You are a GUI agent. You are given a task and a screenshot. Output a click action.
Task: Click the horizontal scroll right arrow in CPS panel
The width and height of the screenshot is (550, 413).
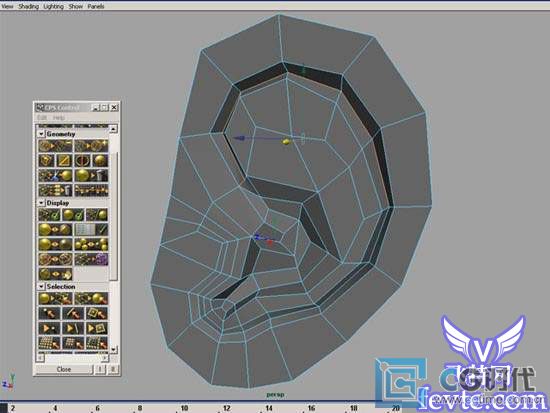click(105, 358)
